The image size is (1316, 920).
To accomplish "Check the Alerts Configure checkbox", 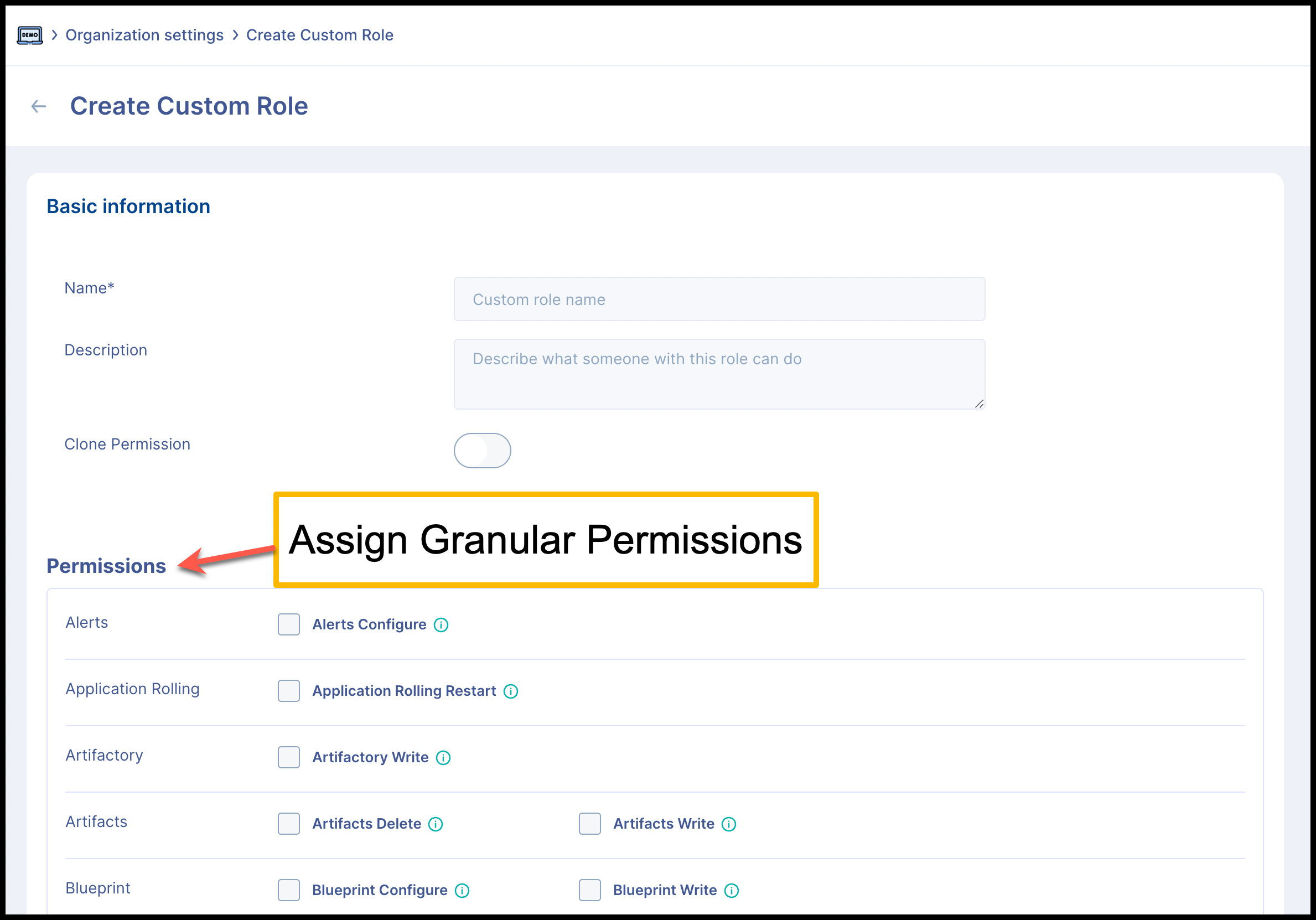I will point(289,625).
